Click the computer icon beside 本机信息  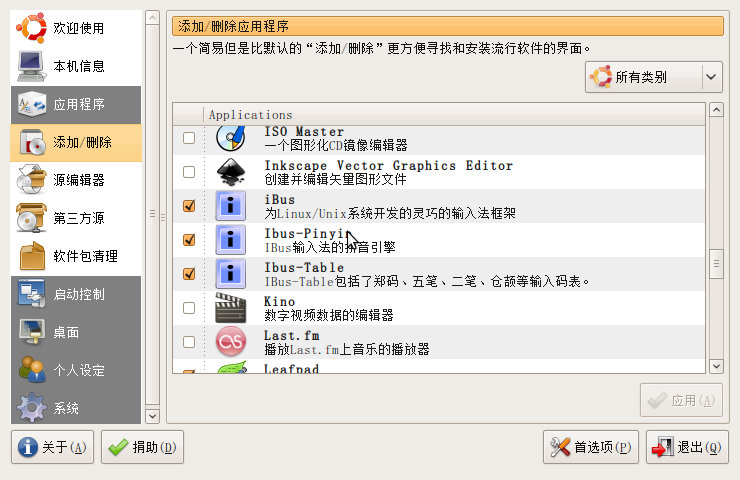click(32, 66)
